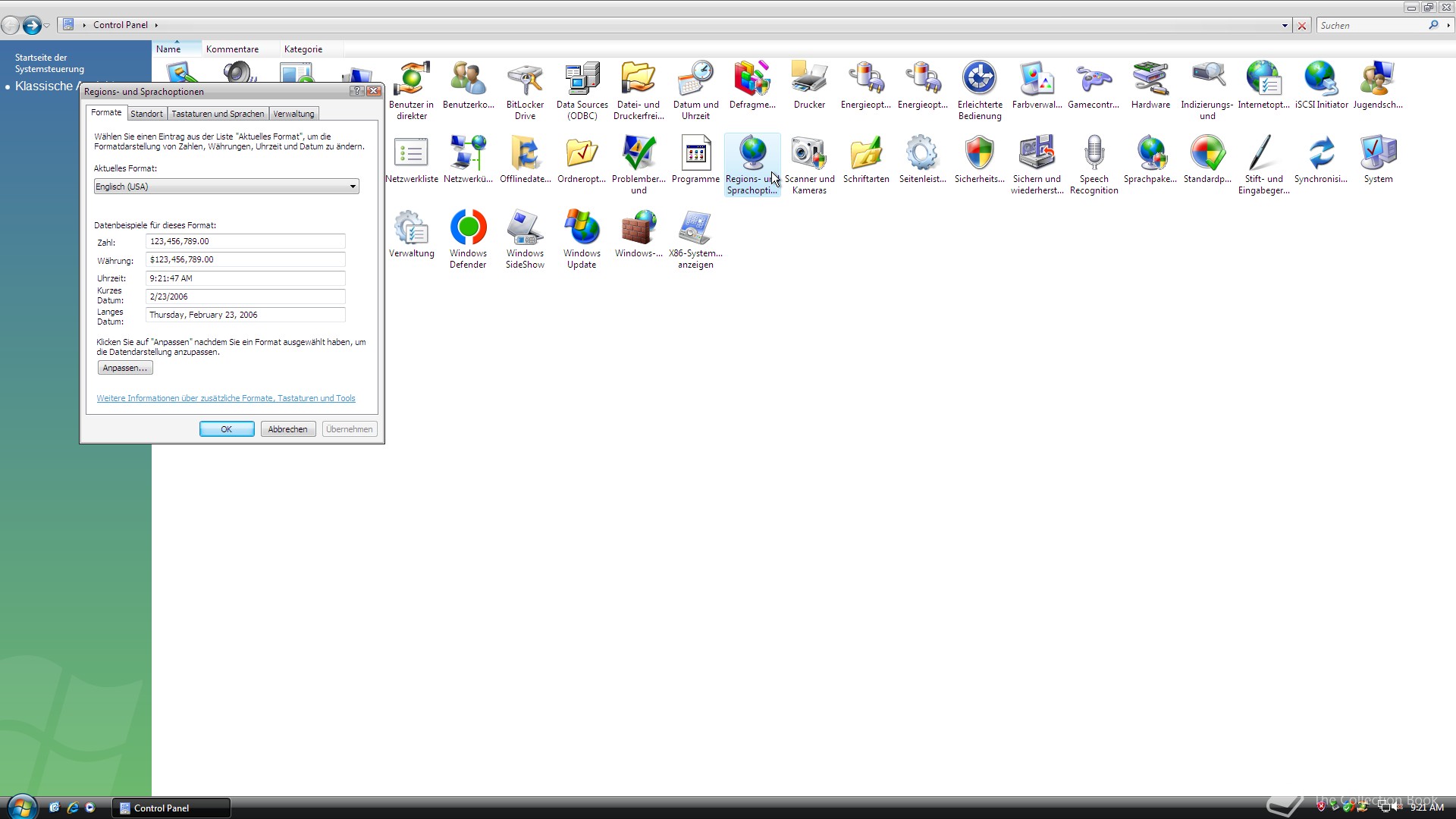The height and width of the screenshot is (819, 1456).
Task: Click the Anpassen... button
Action: (125, 368)
